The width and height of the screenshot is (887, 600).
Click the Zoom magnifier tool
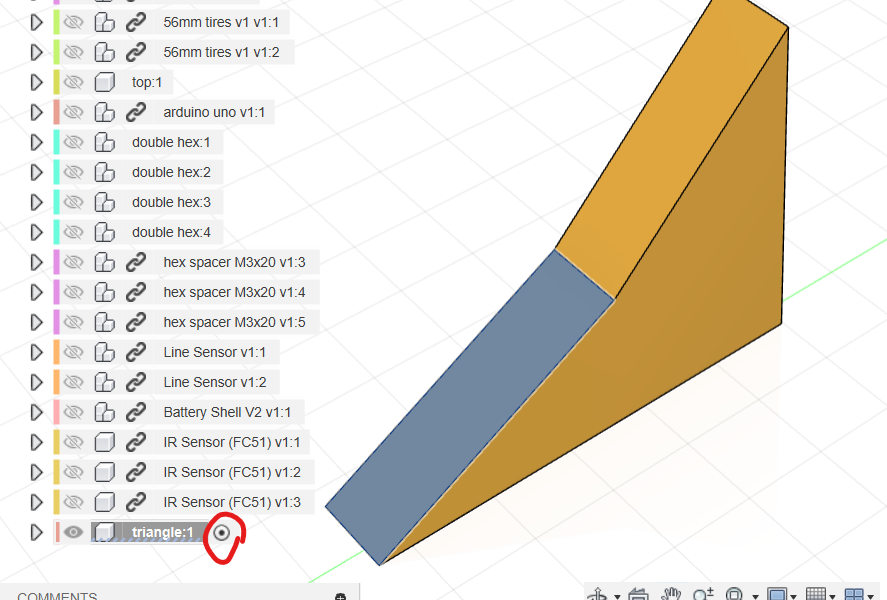703,594
